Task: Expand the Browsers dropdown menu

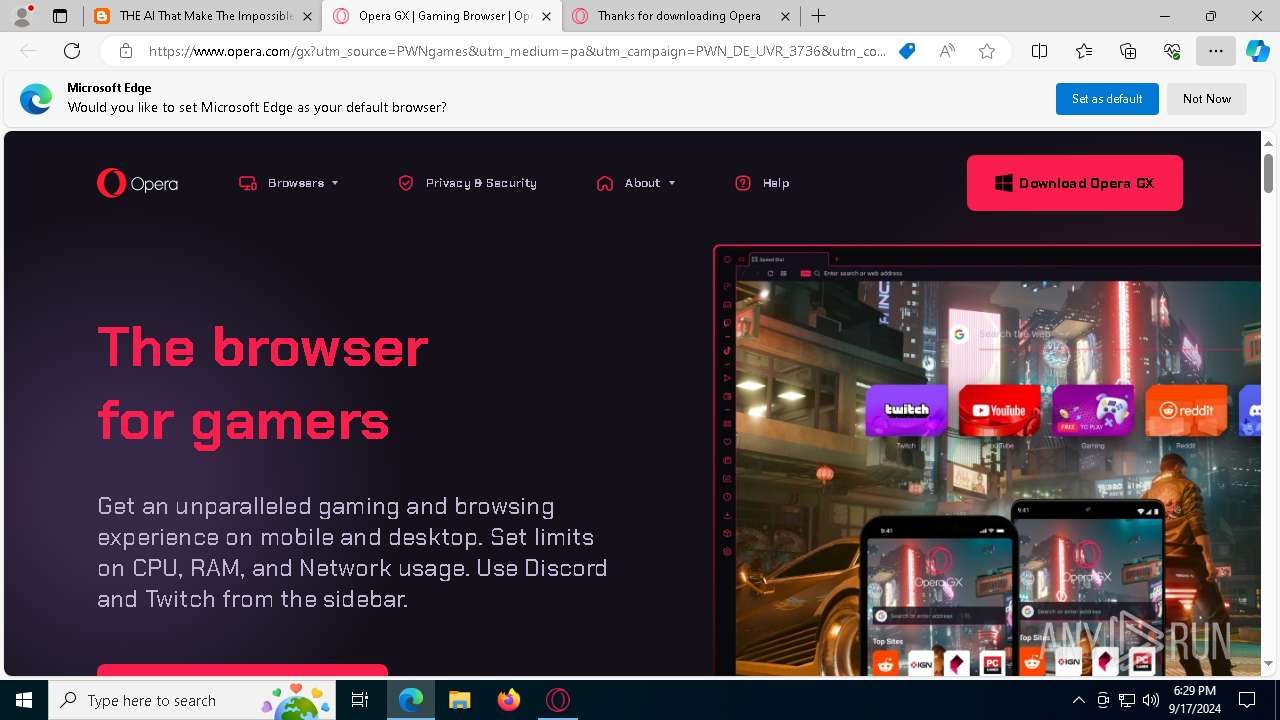Action: (289, 183)
